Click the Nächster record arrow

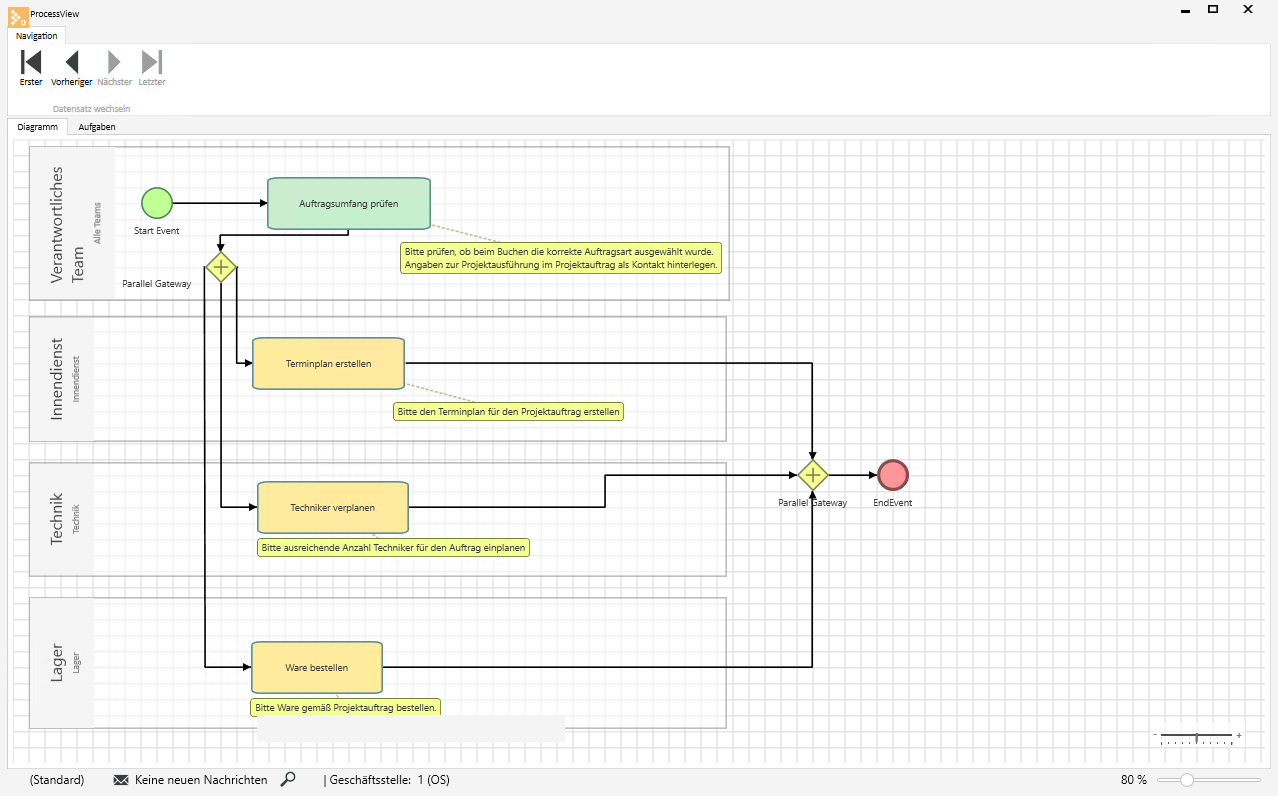pyautogui.click(x=114, y=62)
